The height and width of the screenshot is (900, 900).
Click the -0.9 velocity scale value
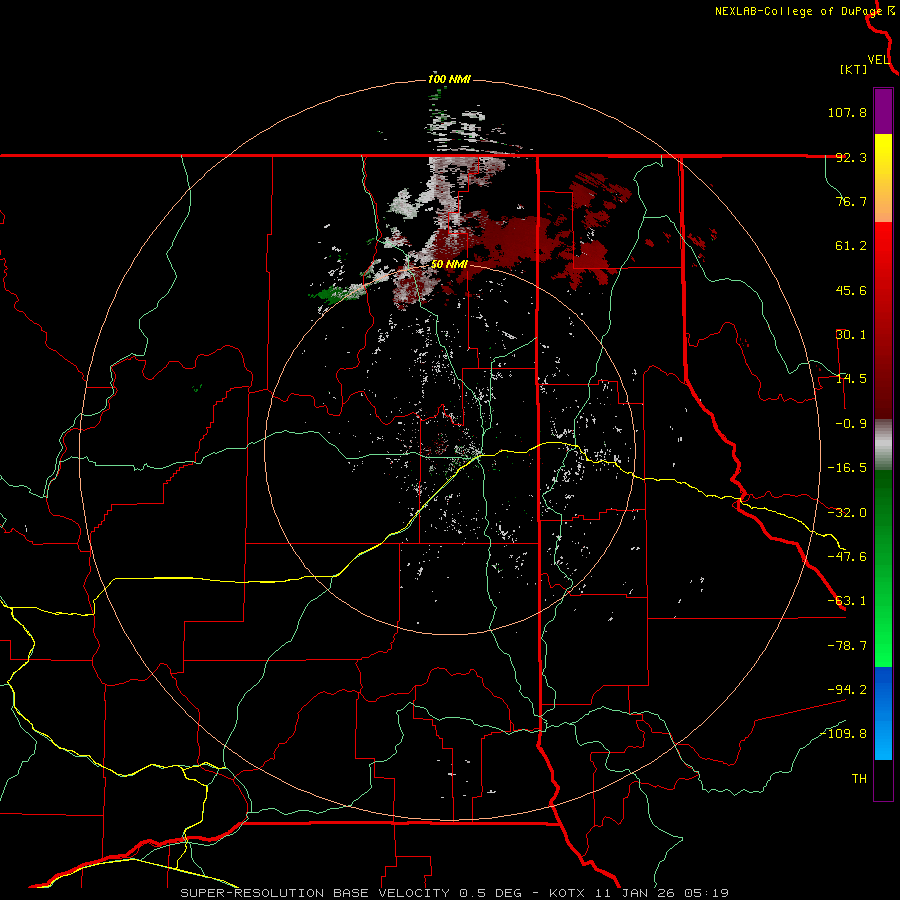[851, 424]
